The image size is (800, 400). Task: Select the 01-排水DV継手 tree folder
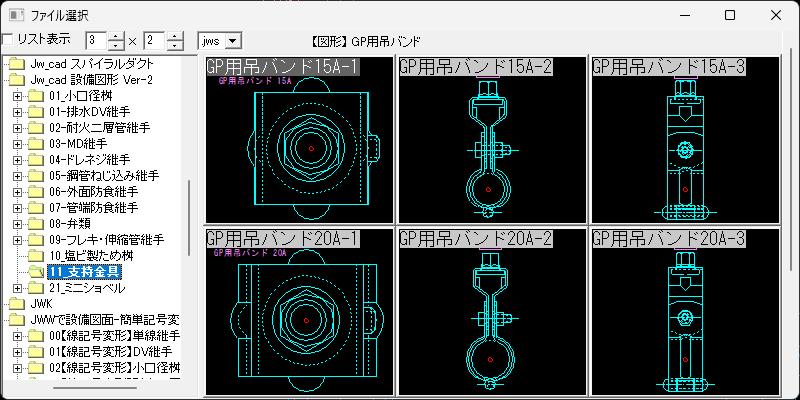[x=89, y=112]
